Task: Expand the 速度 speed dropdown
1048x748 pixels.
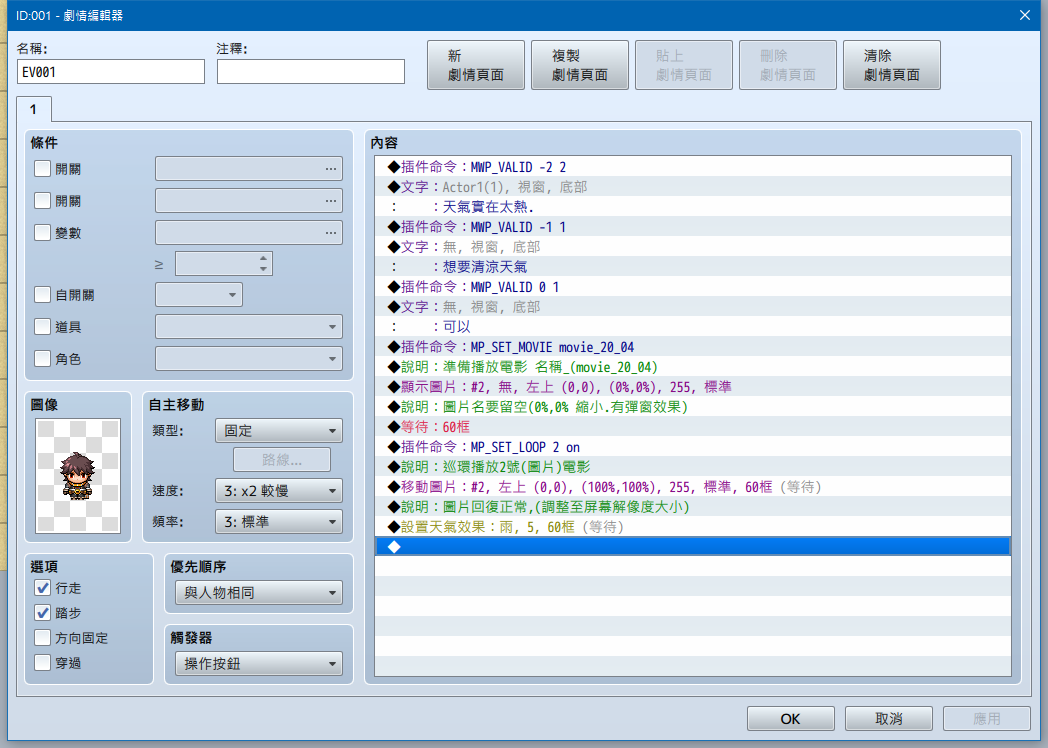Action: [x=279, y=491]
